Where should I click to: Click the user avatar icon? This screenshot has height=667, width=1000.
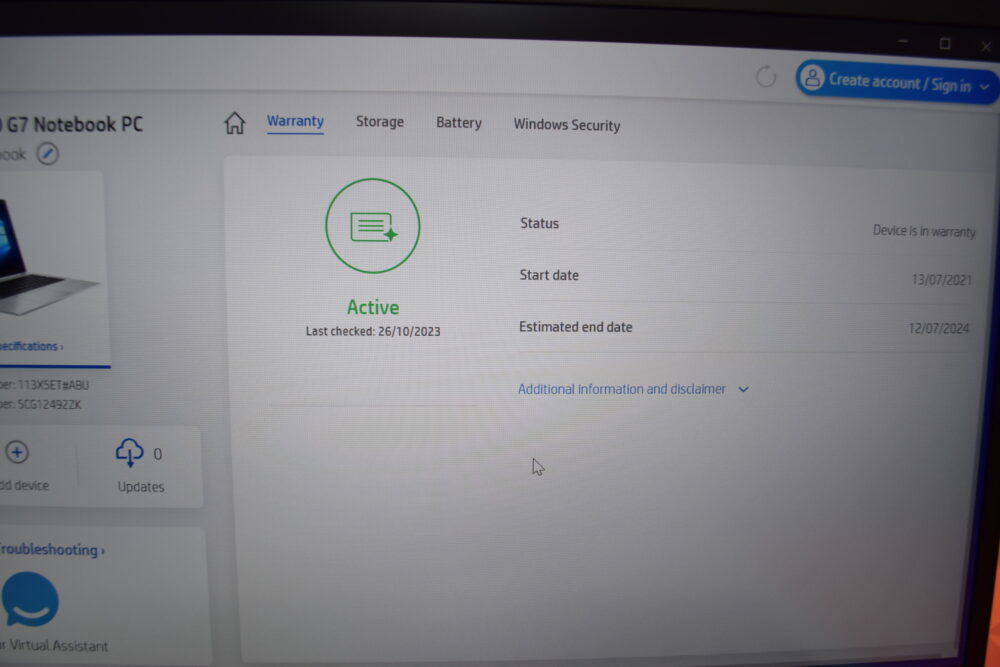coord(812,78)
